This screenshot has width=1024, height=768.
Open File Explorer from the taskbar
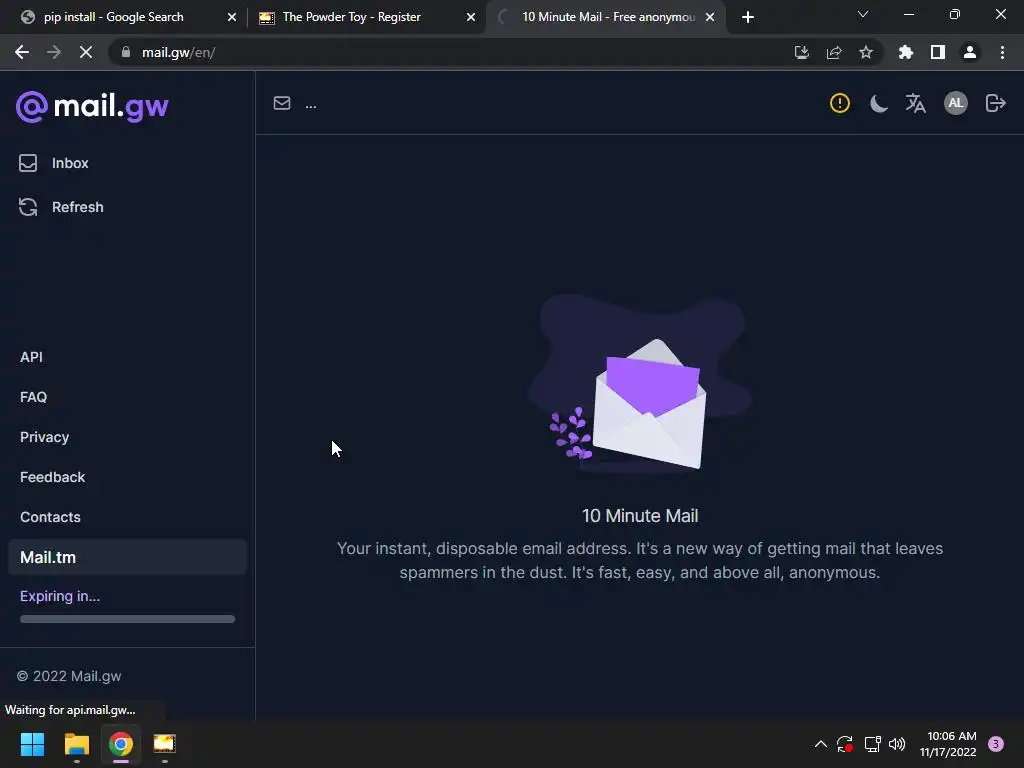pos(76,744)
